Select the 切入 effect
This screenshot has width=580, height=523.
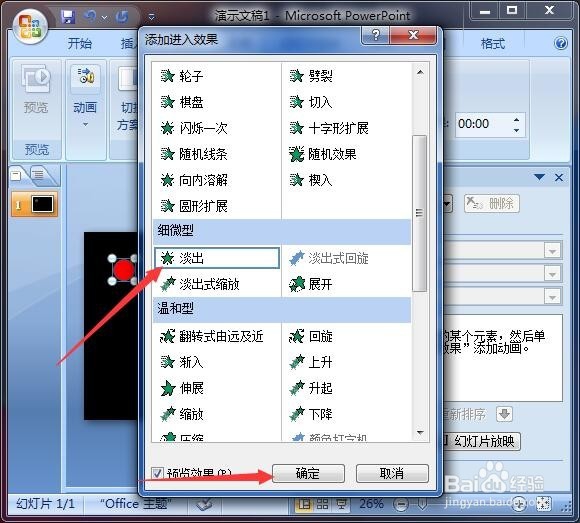coord(311,102)
